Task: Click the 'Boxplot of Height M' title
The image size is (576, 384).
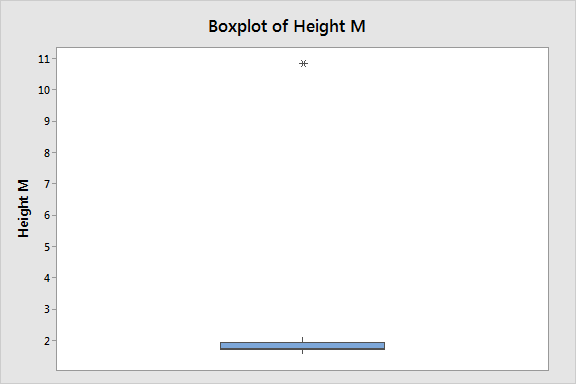Action: (287, 26)
